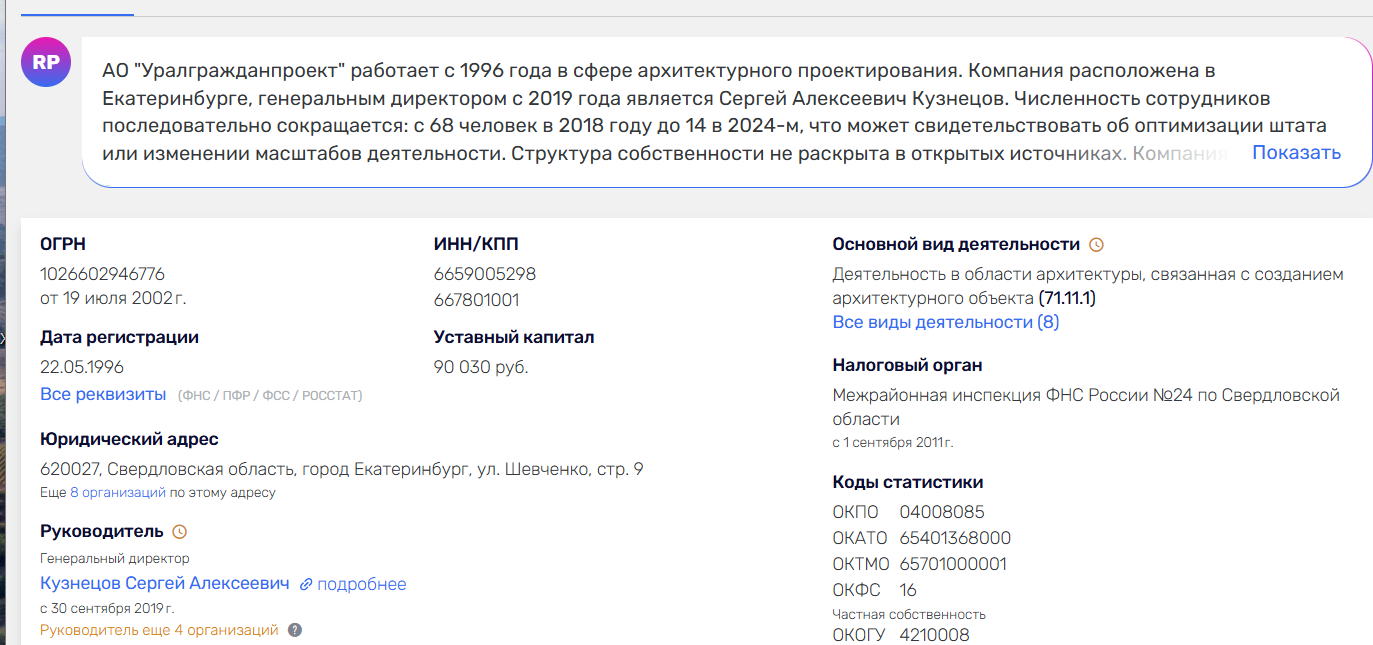Open 8 организаций at this address
Screen dimensions: 1373x645
pyautogui.click(x=117, y=493)
